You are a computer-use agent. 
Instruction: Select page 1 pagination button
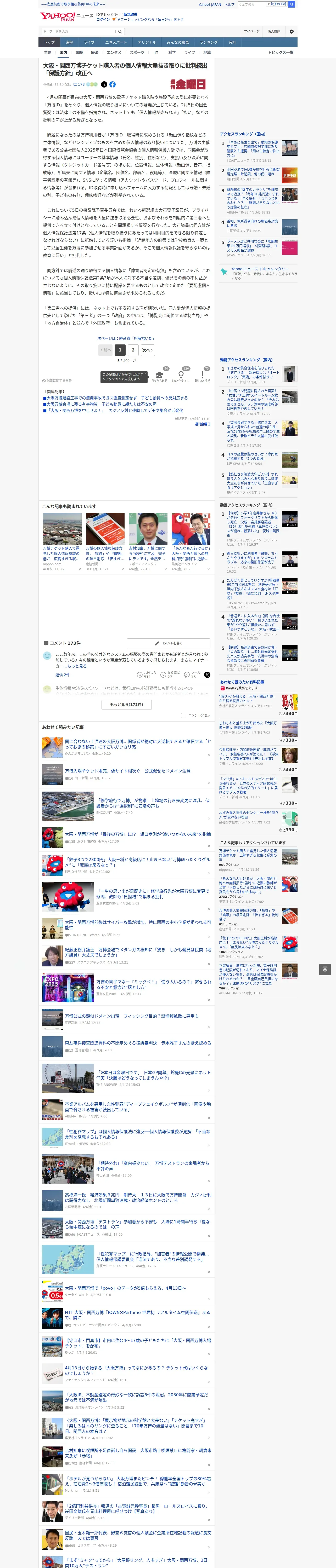point(120,350)
